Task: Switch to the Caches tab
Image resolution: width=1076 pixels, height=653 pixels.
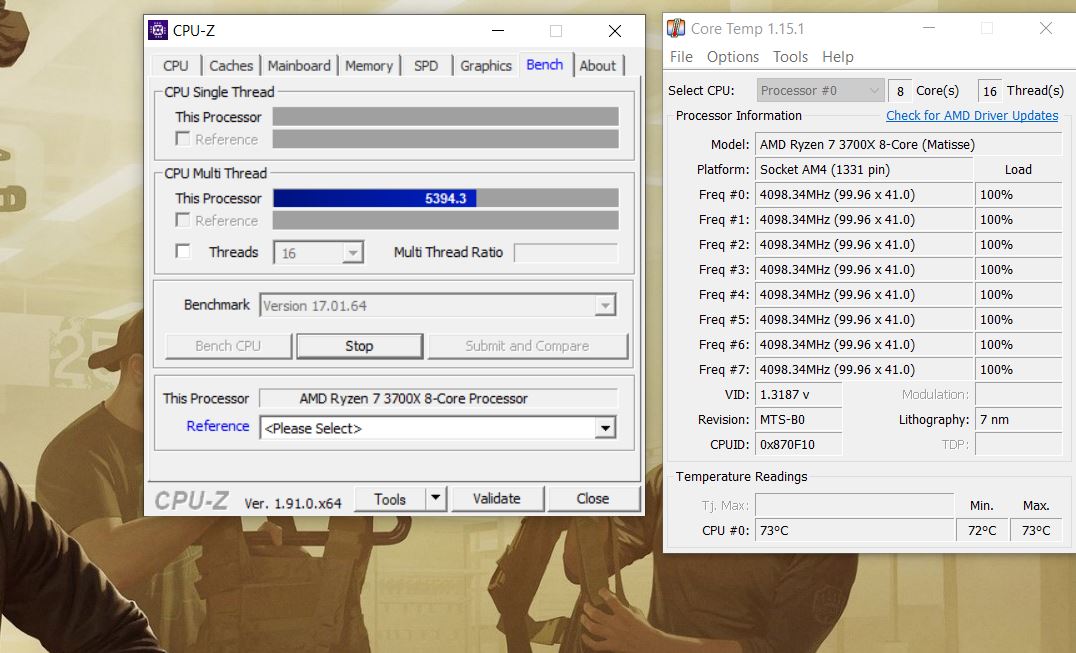Action: click(x=231, y=66)
